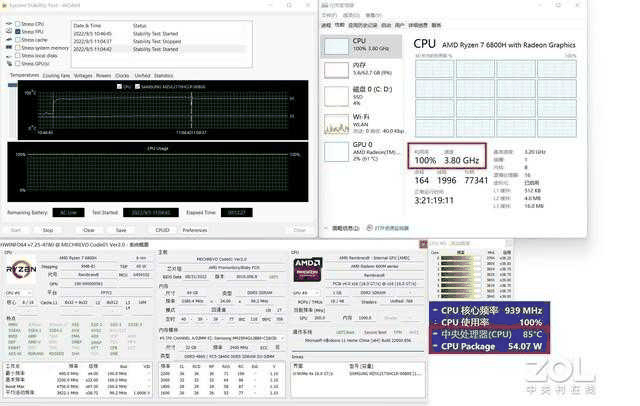Open the Clocks tab
Viewport: 640px width, 406px height.
(122, 75)
